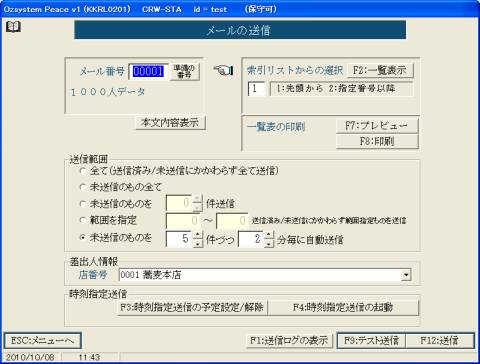Click F1:送信ログの表示 button
This screenshot has width=480, height=364.
click(x=289, y=340)
